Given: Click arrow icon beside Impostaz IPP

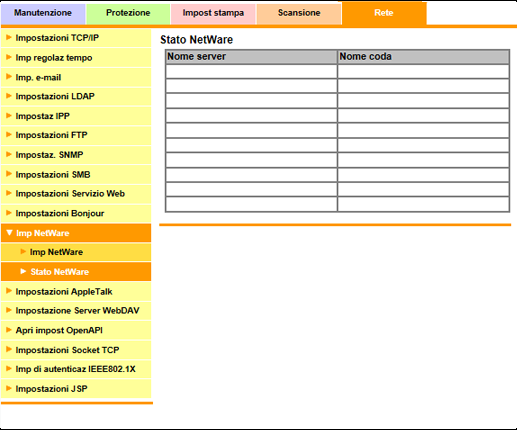Looking at the screenshot, I should [9, 115].
